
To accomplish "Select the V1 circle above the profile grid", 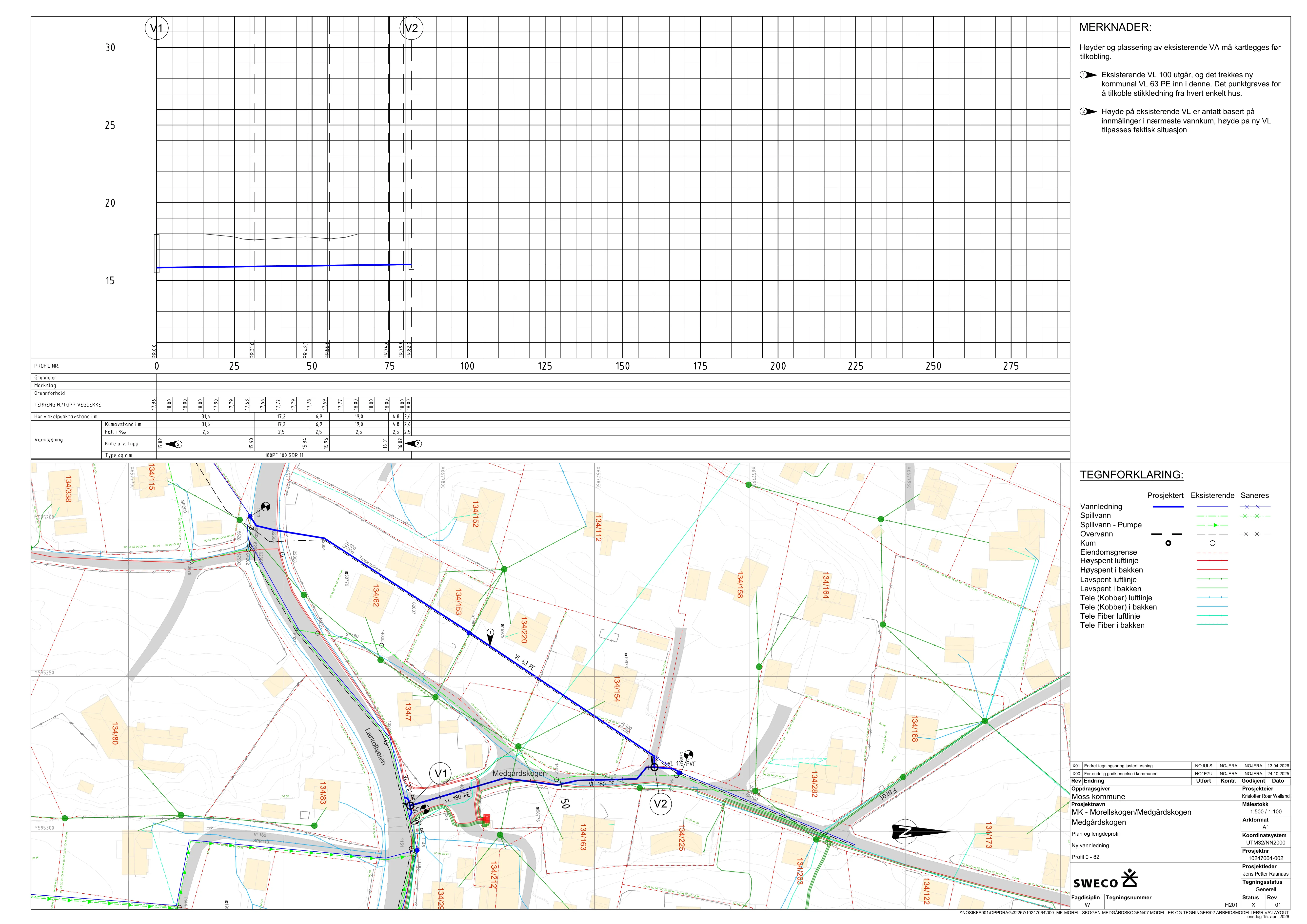I will pyautogui.click(x=157, y=28).
